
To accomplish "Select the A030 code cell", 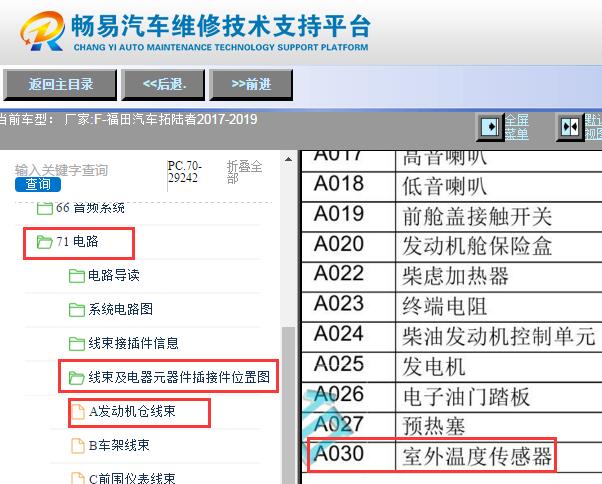I will 348,456.
